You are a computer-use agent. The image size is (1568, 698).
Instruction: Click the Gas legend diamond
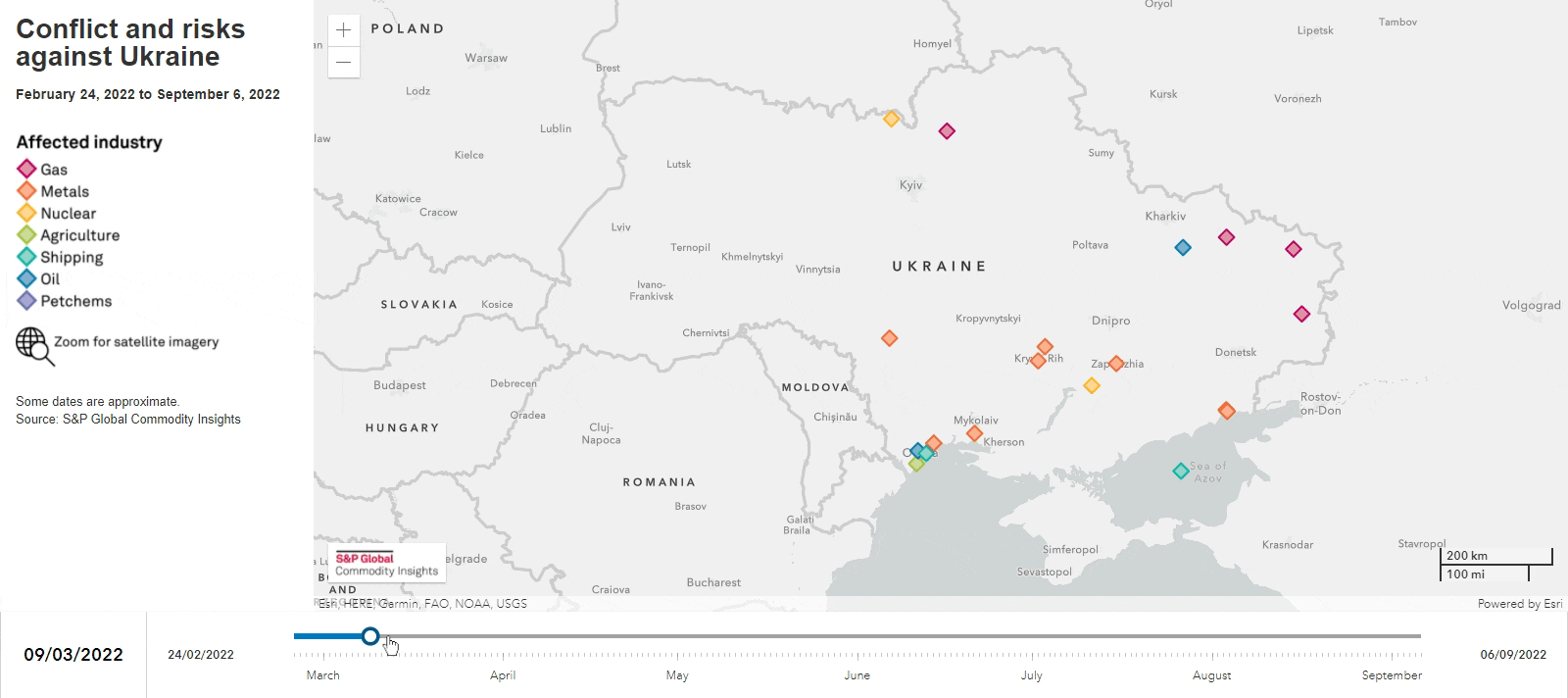26,170
